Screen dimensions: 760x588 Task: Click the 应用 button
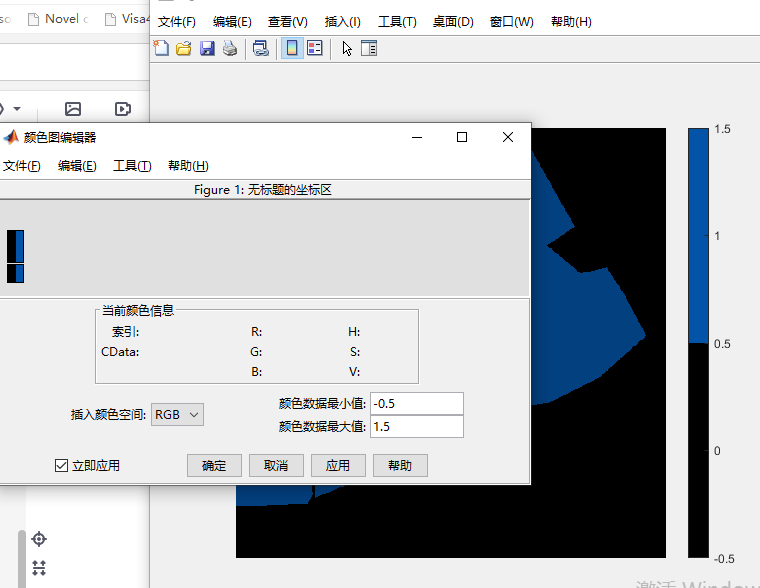(x=338, y=466)
